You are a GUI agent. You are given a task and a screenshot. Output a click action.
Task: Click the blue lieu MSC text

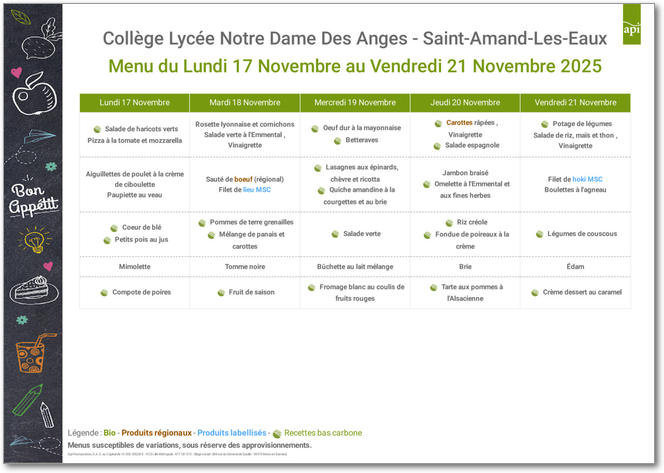point(256,189)
